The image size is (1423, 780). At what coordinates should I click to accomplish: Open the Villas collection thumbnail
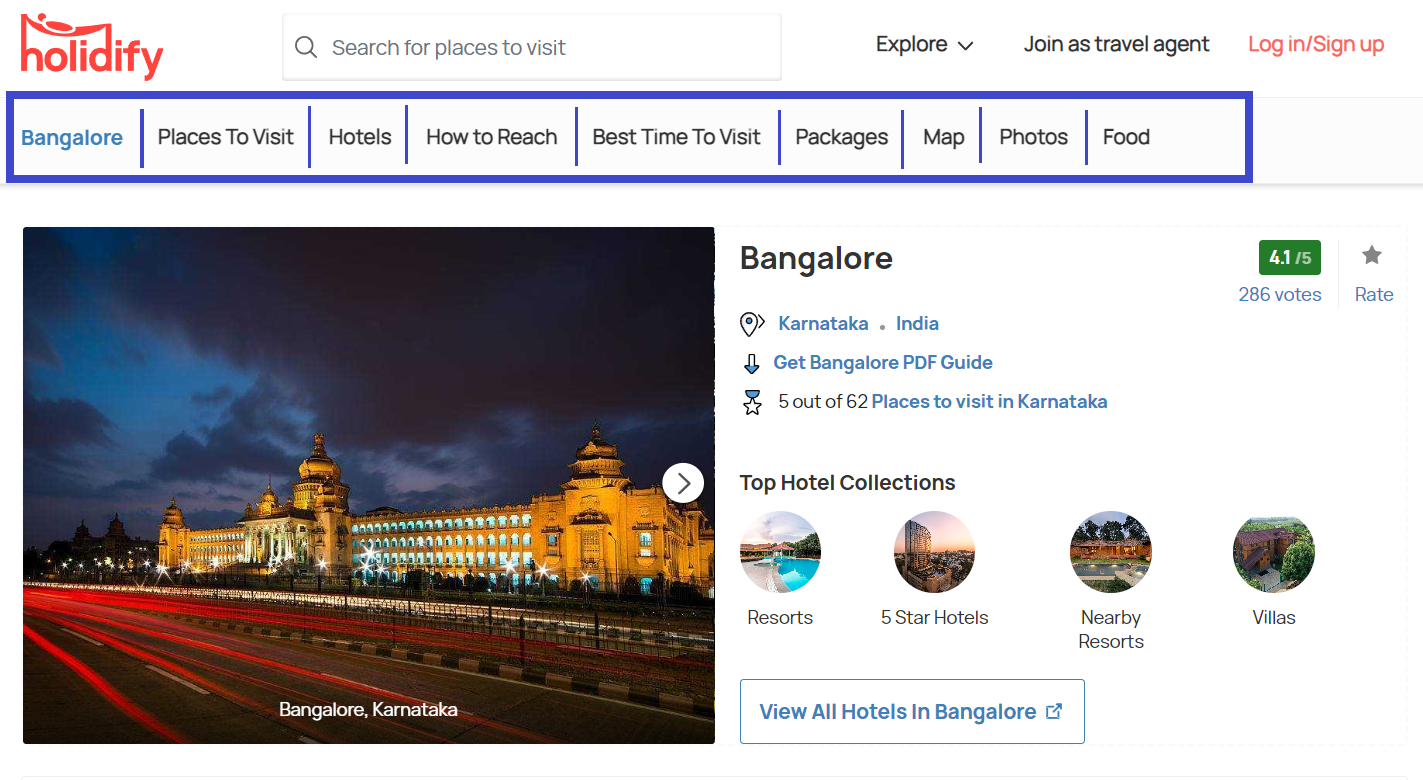click(x=1274, y=552)
